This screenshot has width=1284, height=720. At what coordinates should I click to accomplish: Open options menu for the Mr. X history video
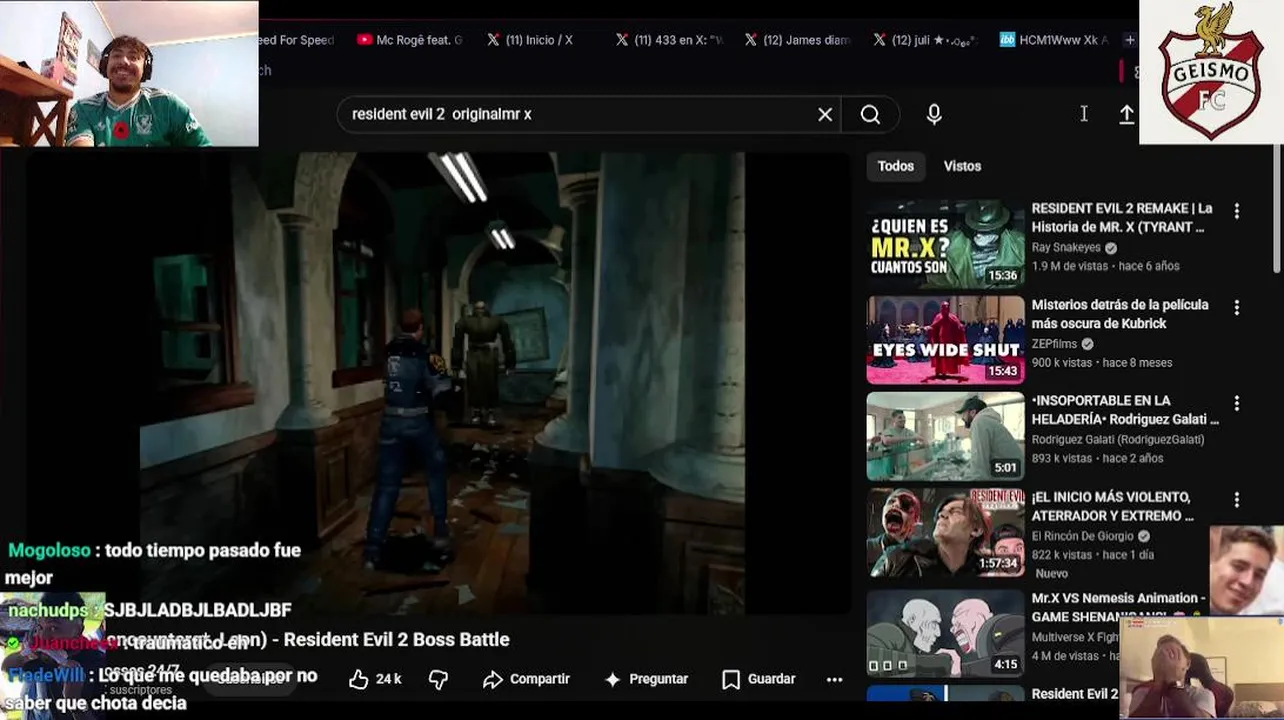[1237, 211]
